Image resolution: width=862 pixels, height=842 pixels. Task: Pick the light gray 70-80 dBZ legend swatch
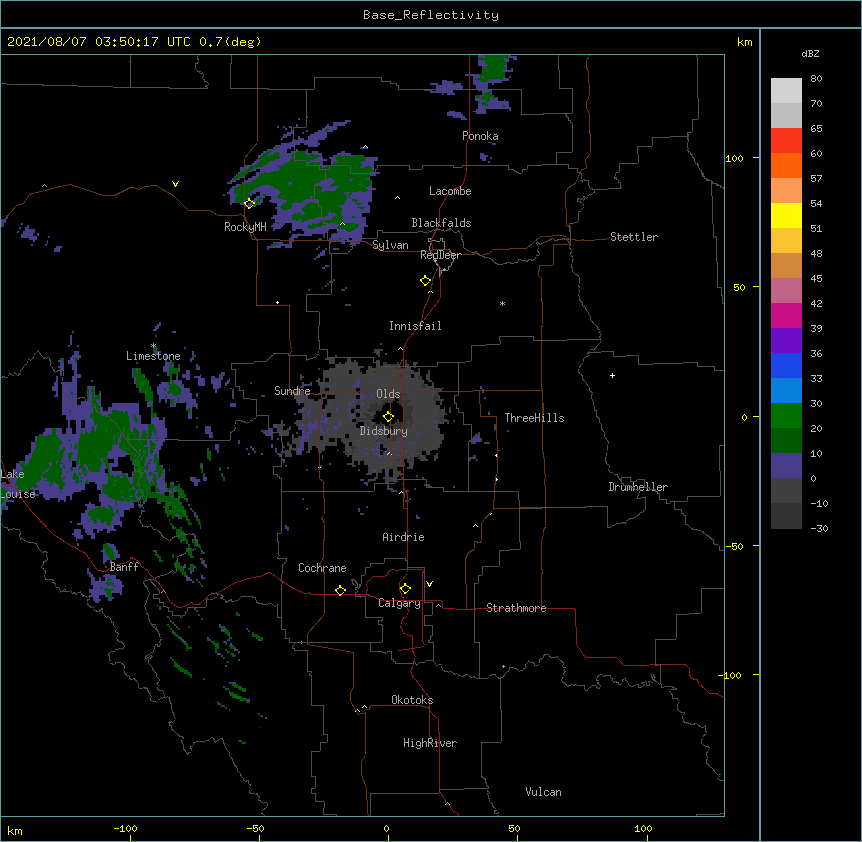click(786, 91)
